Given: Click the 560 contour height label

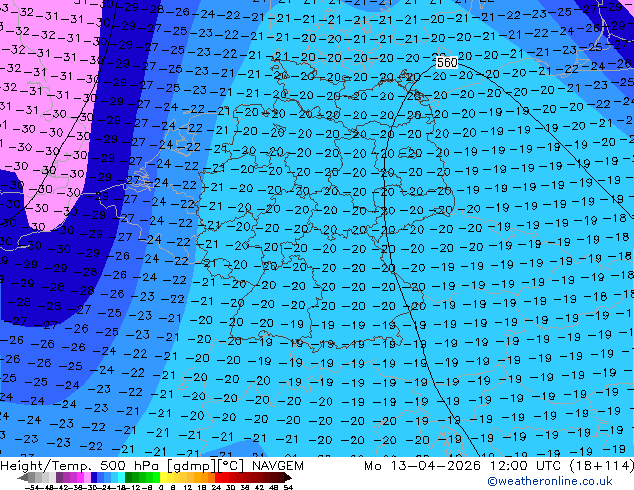Looking at the screenshot, I should coord(447,62).
